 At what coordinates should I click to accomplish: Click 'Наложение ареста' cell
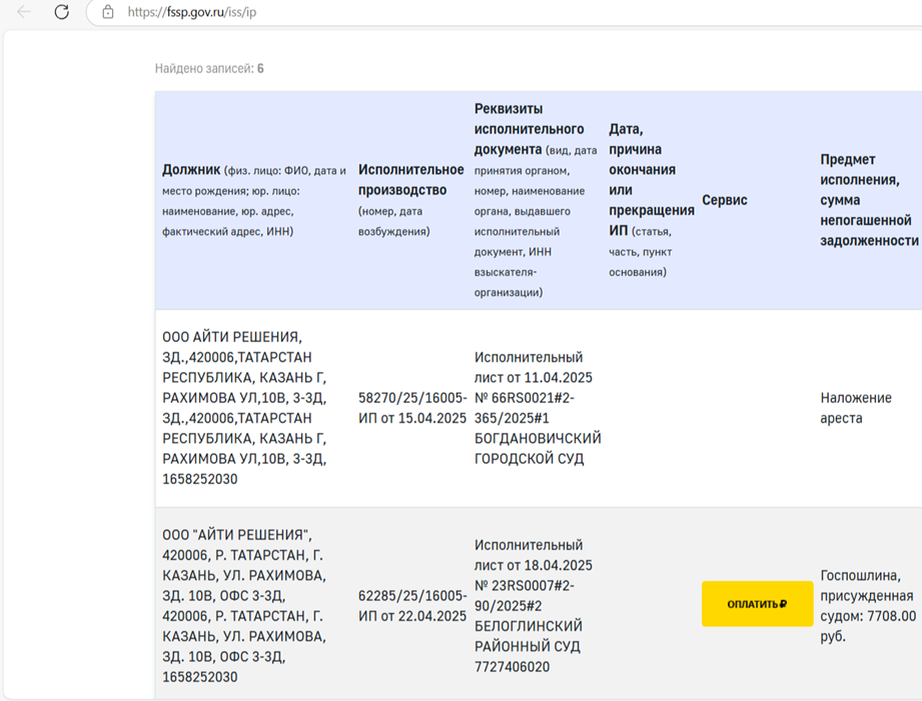tap(856, 408)
